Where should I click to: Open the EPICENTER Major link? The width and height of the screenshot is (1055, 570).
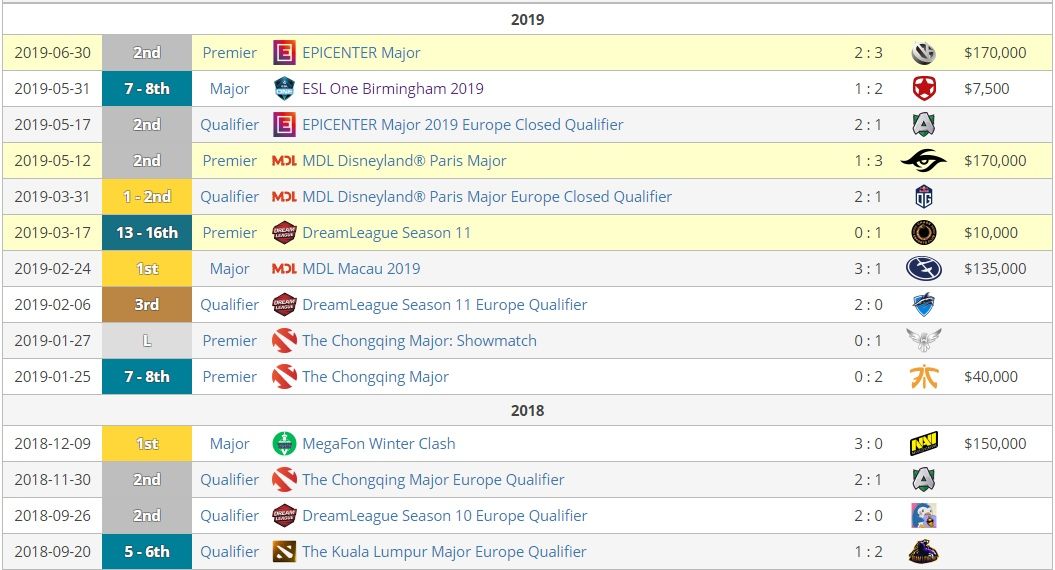pos(361,52)
